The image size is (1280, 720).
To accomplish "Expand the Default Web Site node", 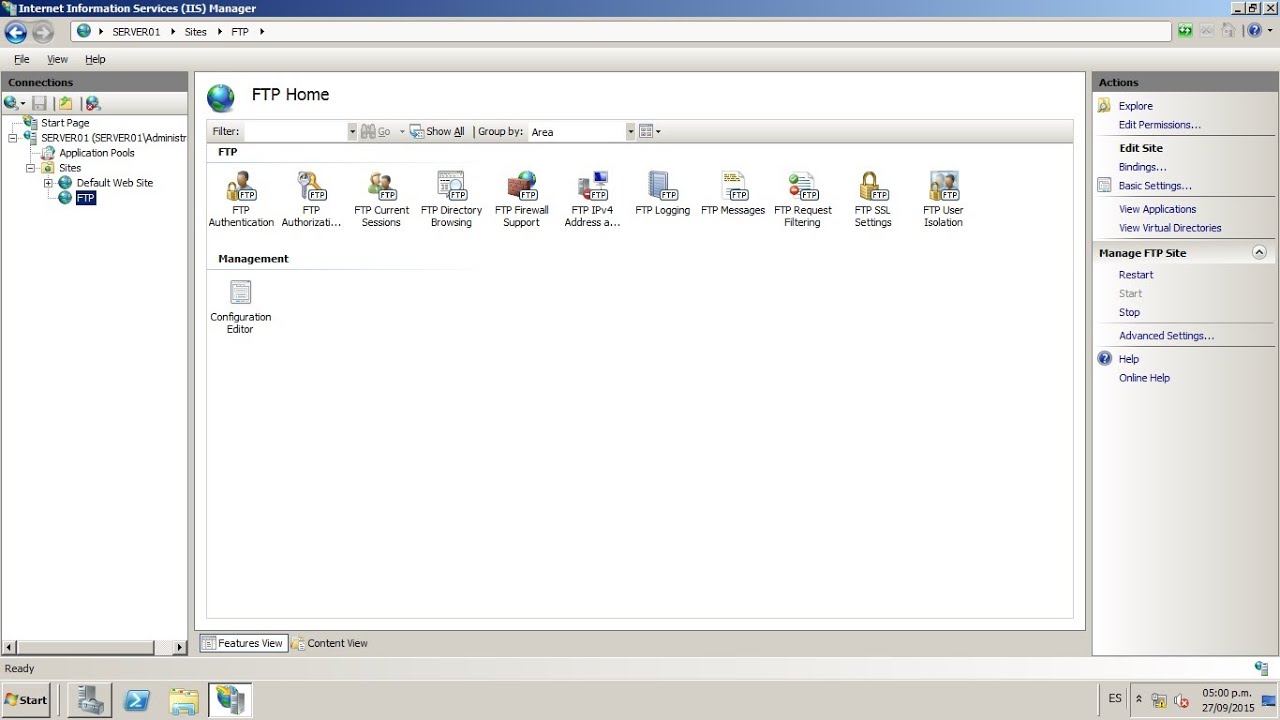I will pyautogui.click(x=48, y=183).
